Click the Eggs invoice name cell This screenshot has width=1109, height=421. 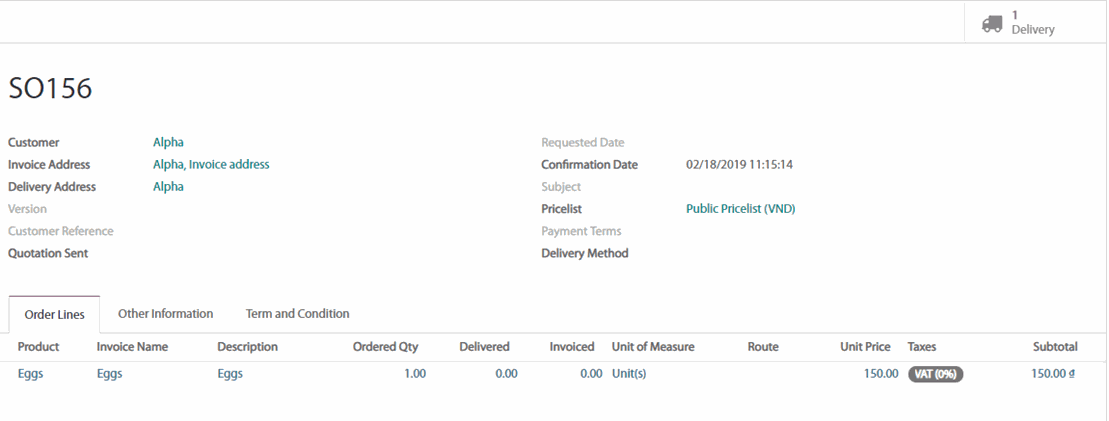[110, 374]
